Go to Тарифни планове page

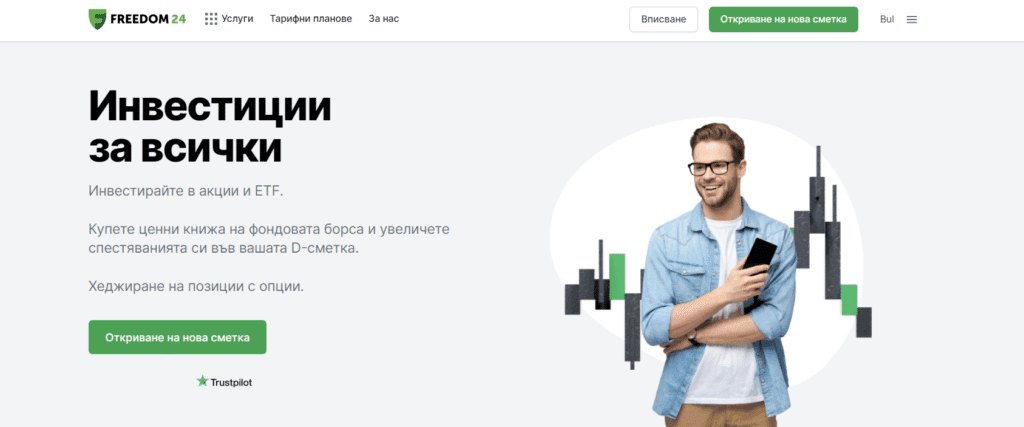(x=311, y=19)
